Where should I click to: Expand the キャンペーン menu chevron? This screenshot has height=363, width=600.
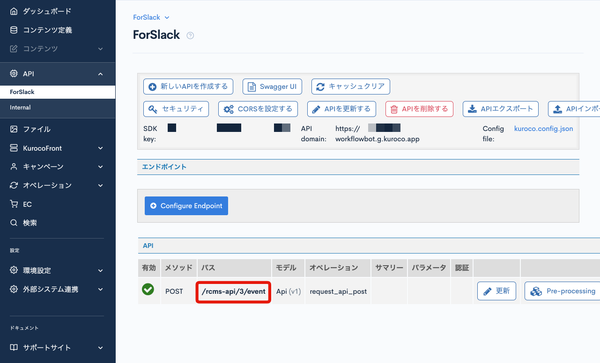[x=100, y=167]
